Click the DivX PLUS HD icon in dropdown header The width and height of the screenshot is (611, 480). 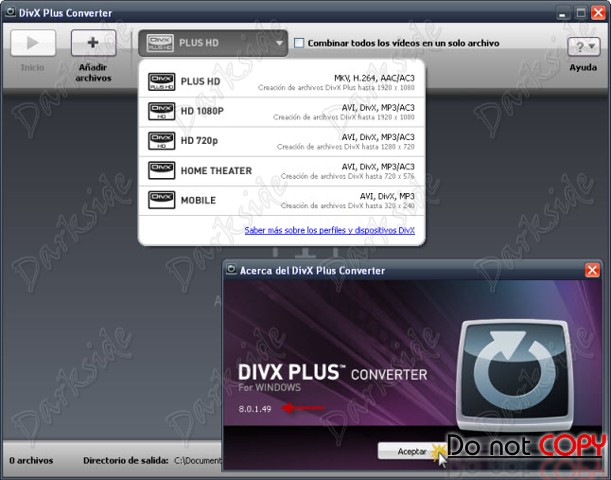160,43
